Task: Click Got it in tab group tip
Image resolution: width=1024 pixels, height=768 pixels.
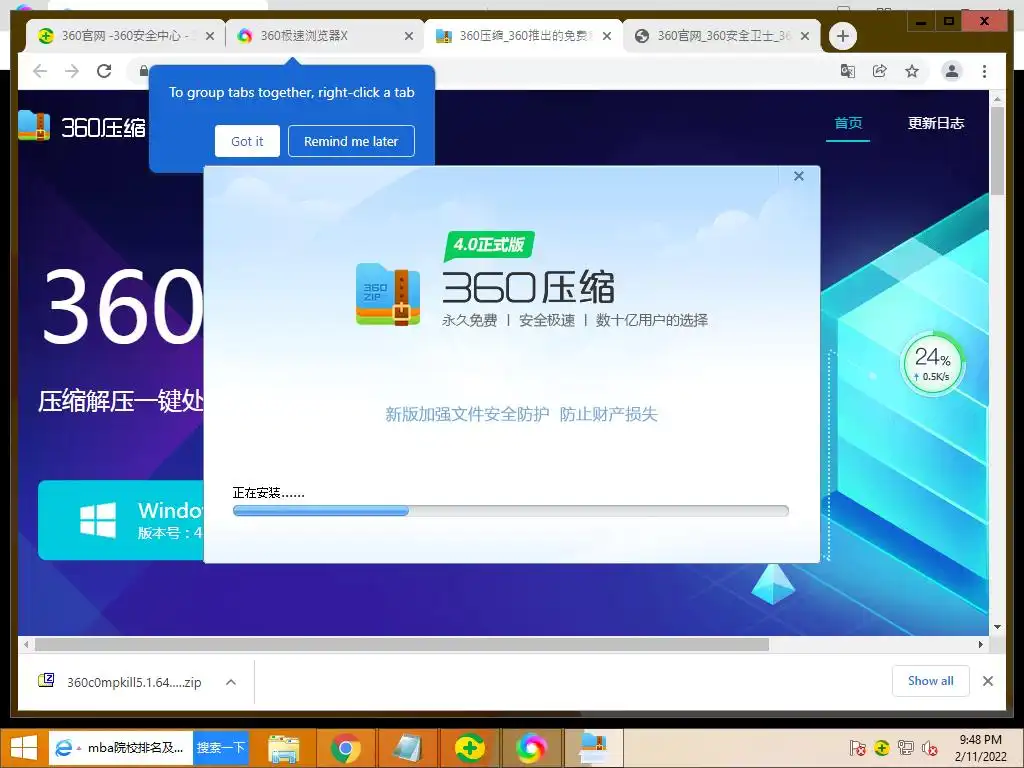Action: tap(247, 141)
